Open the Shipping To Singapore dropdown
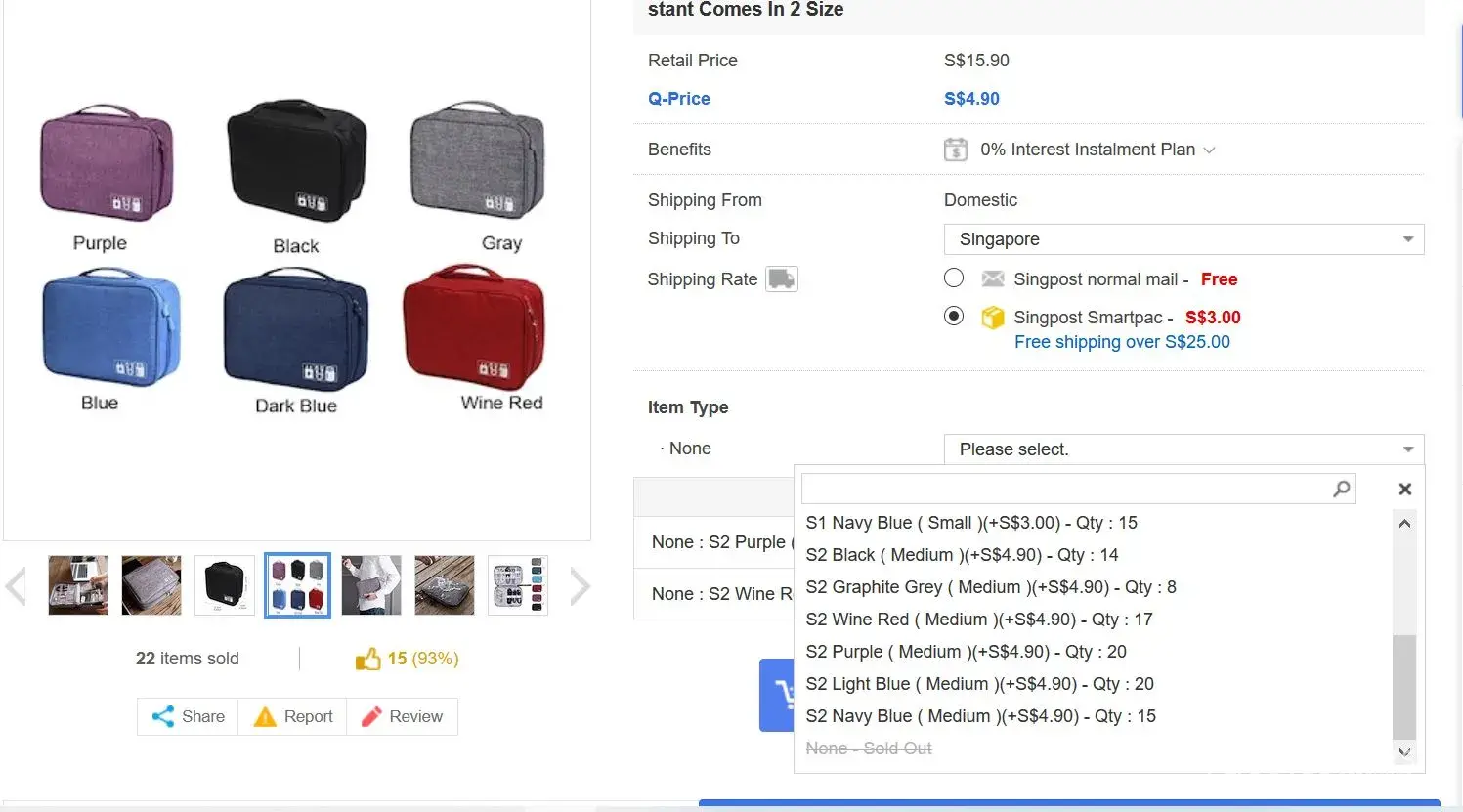This screenshot has width=1463, height=812. coord(1183,239)
